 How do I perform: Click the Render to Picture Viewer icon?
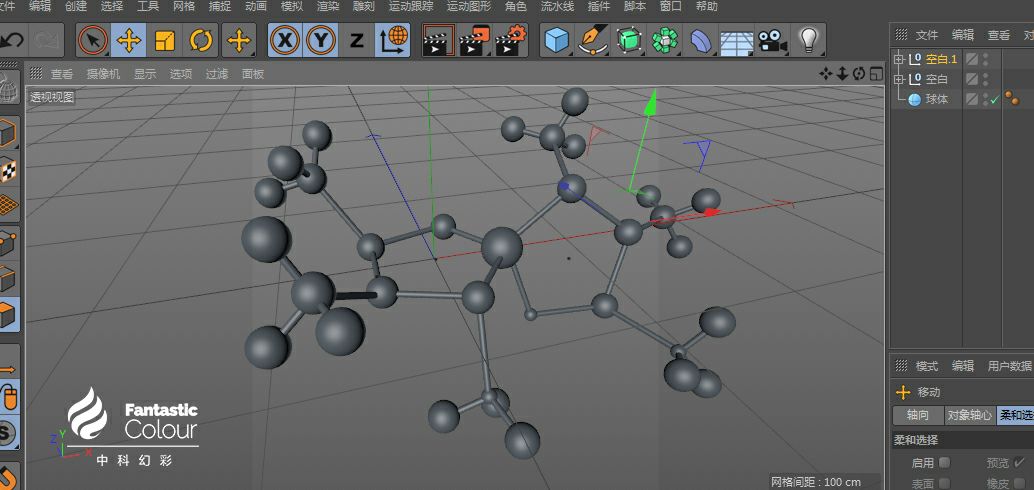click(475, 41)
